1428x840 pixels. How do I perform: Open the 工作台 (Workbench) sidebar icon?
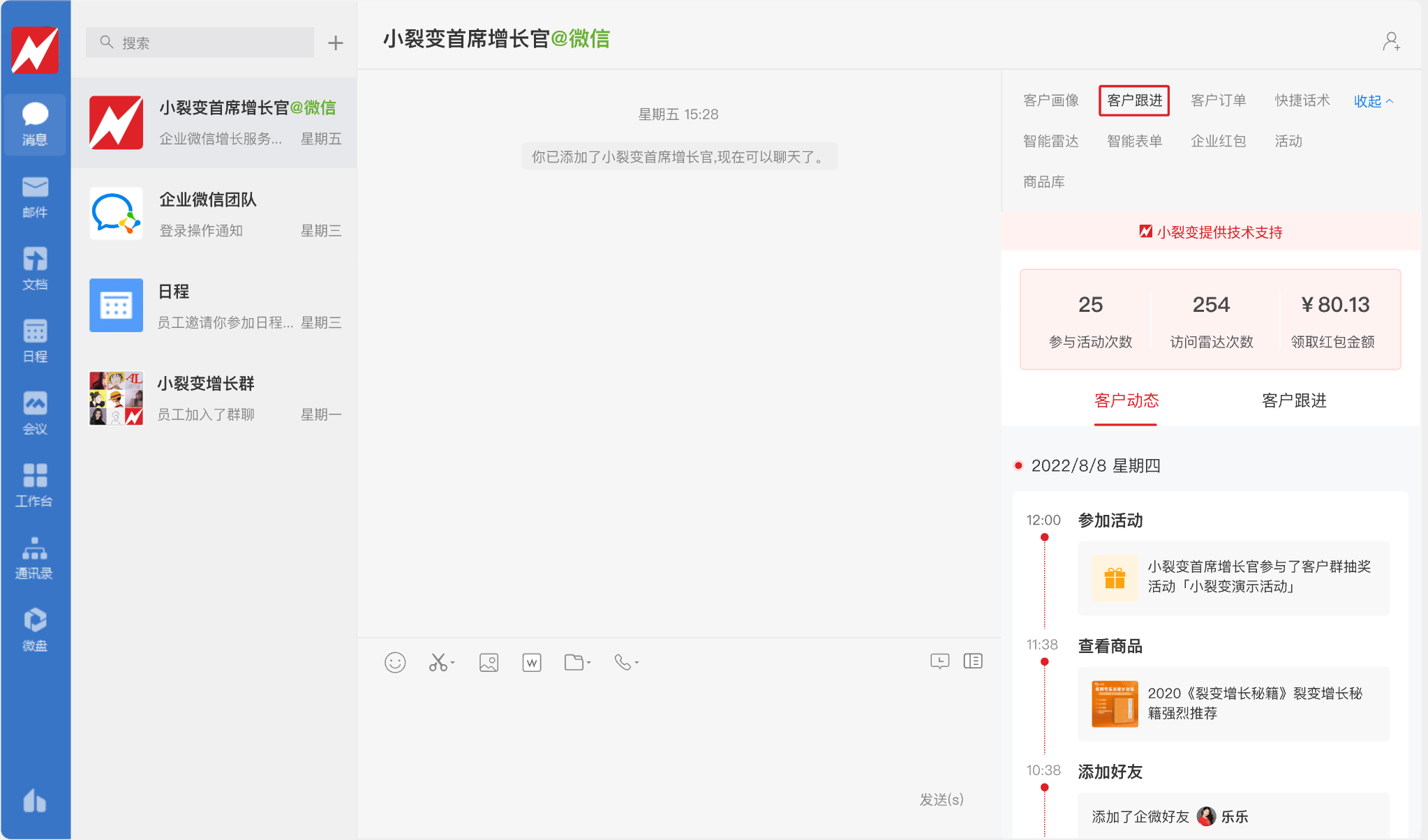(35, 485)
